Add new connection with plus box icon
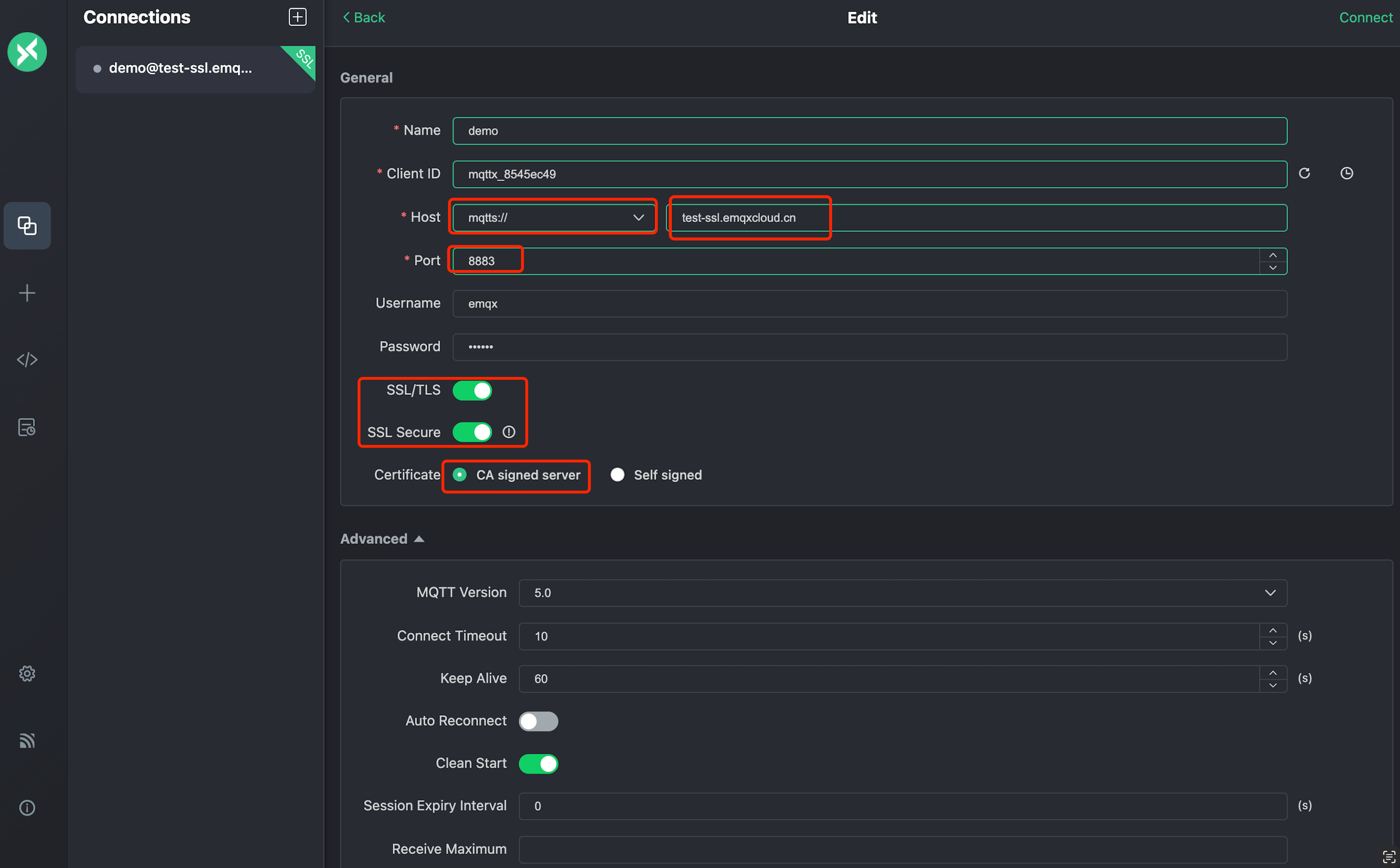The width and height of the screenshot is (1400, 868). click(x=297, y=17)
